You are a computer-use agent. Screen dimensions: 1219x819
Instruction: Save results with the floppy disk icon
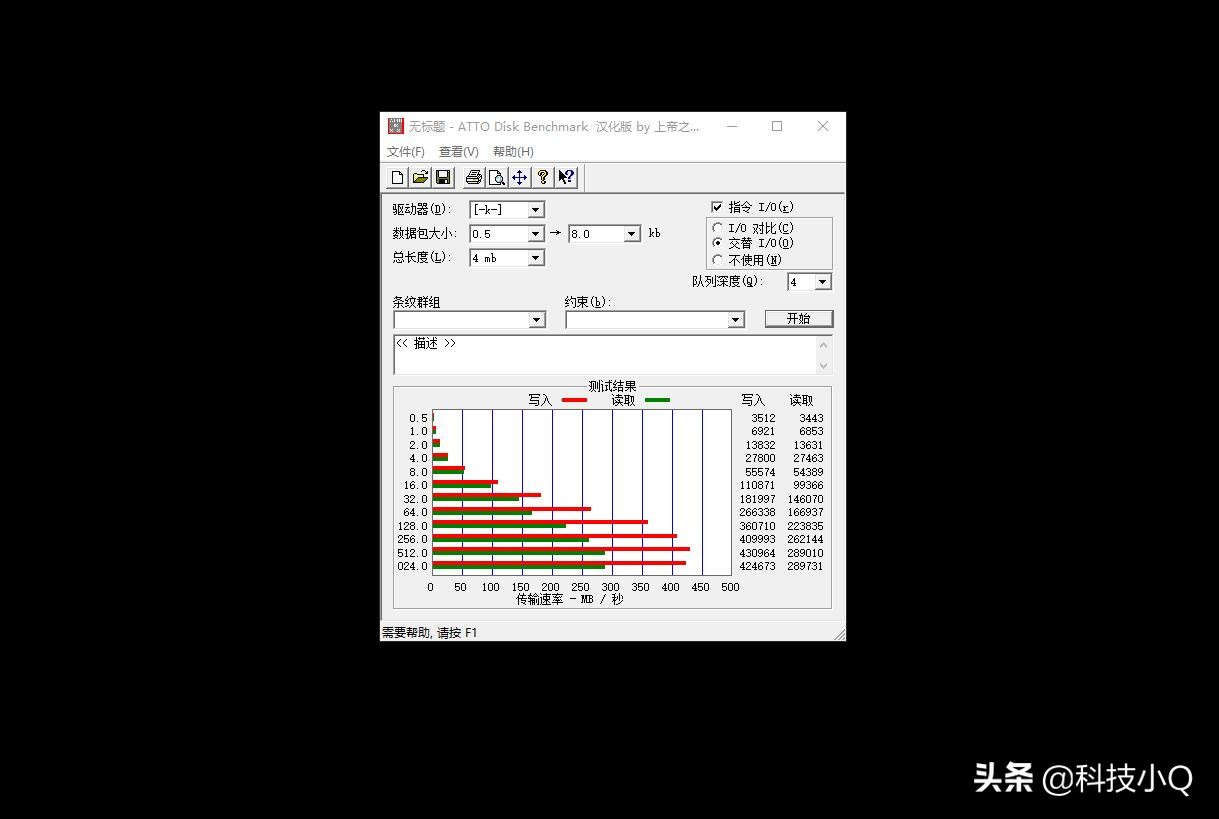click(444, 177)
